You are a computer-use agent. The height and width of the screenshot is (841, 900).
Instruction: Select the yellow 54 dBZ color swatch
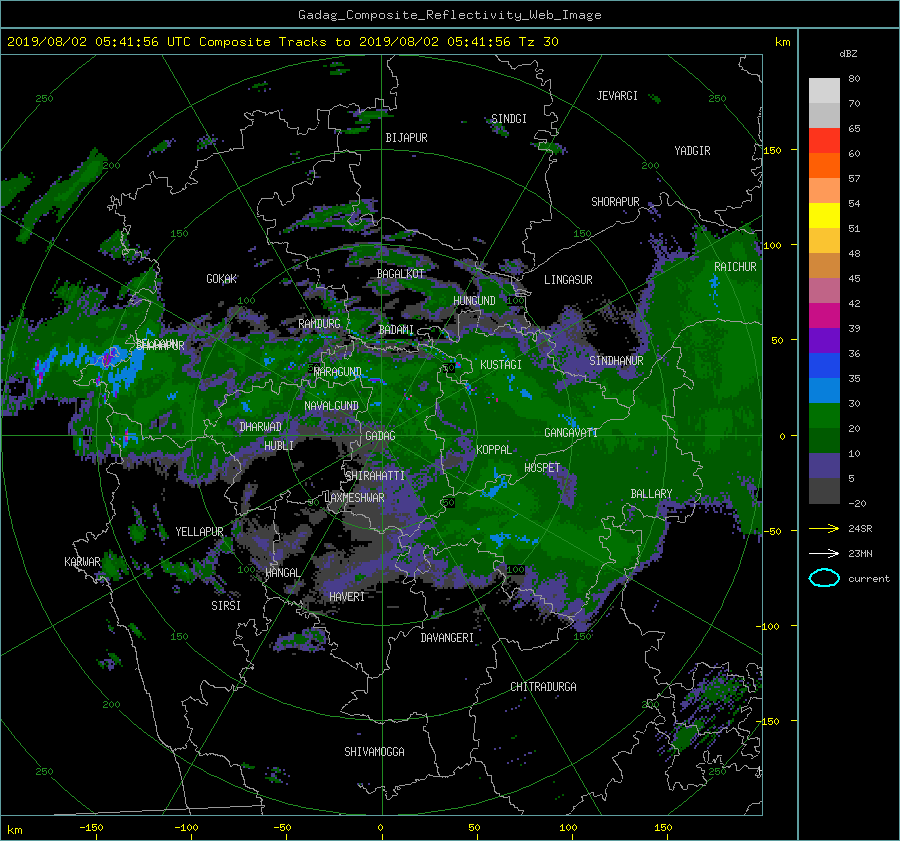(x=824, y=216)
